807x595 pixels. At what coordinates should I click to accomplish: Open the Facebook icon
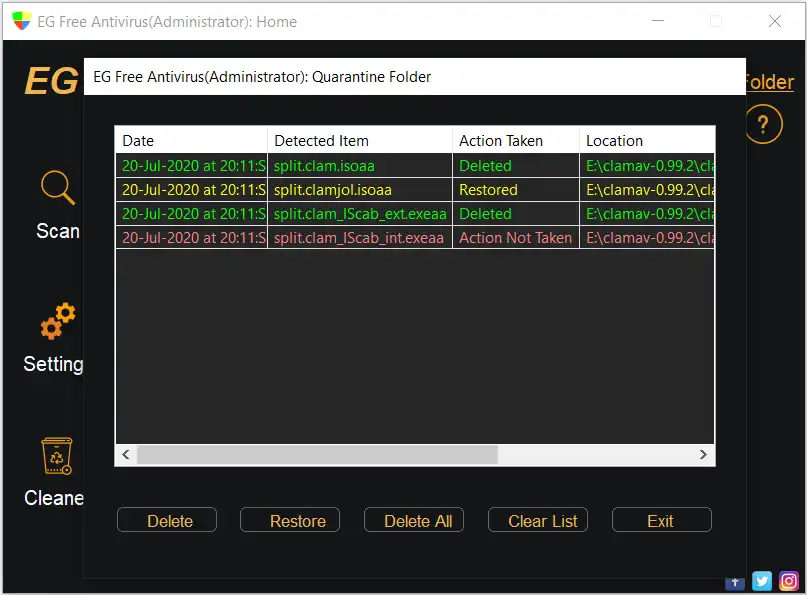735,583
